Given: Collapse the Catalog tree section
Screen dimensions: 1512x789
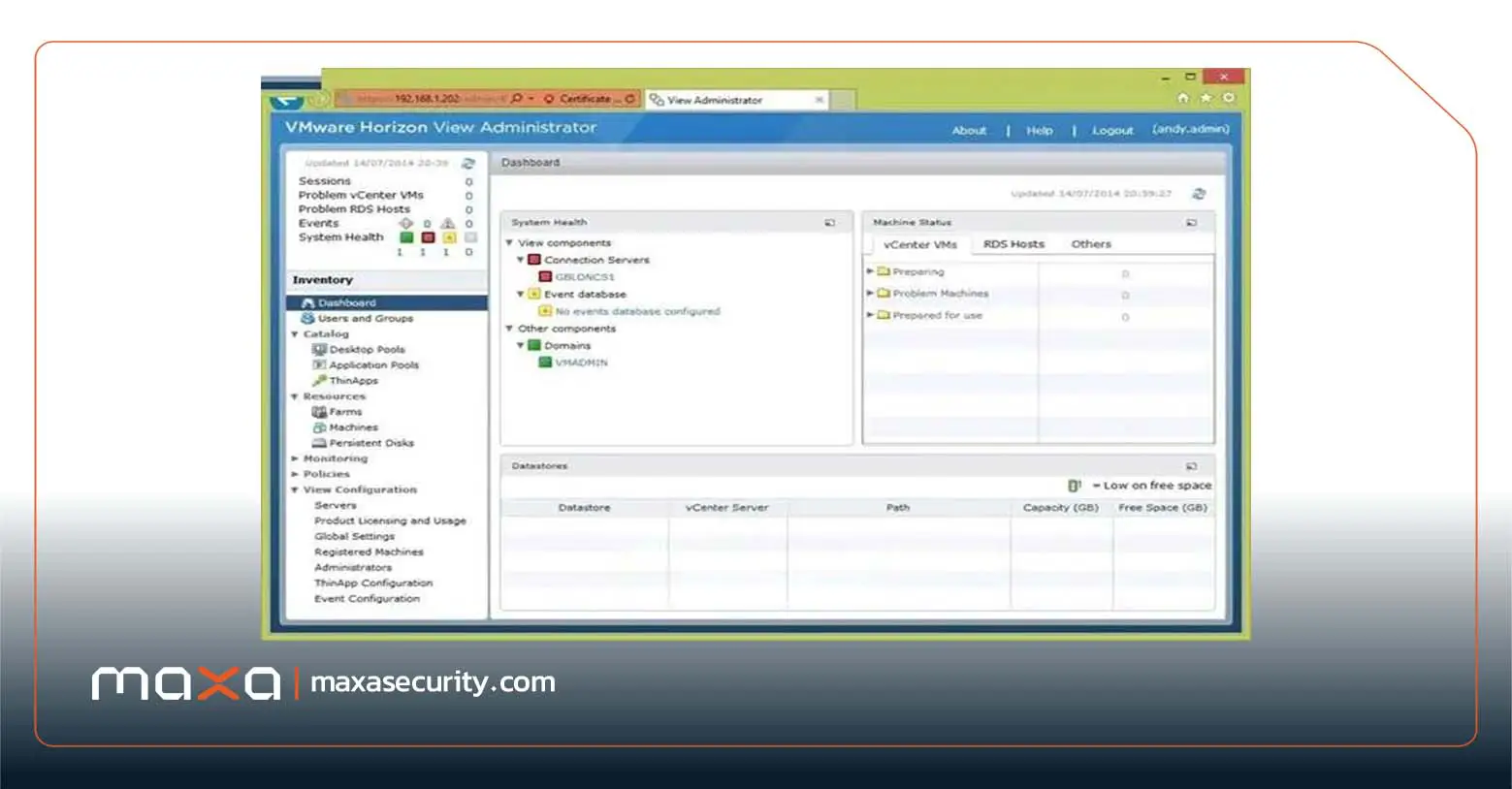Looking at the screenshot, I should coord(295,334).
